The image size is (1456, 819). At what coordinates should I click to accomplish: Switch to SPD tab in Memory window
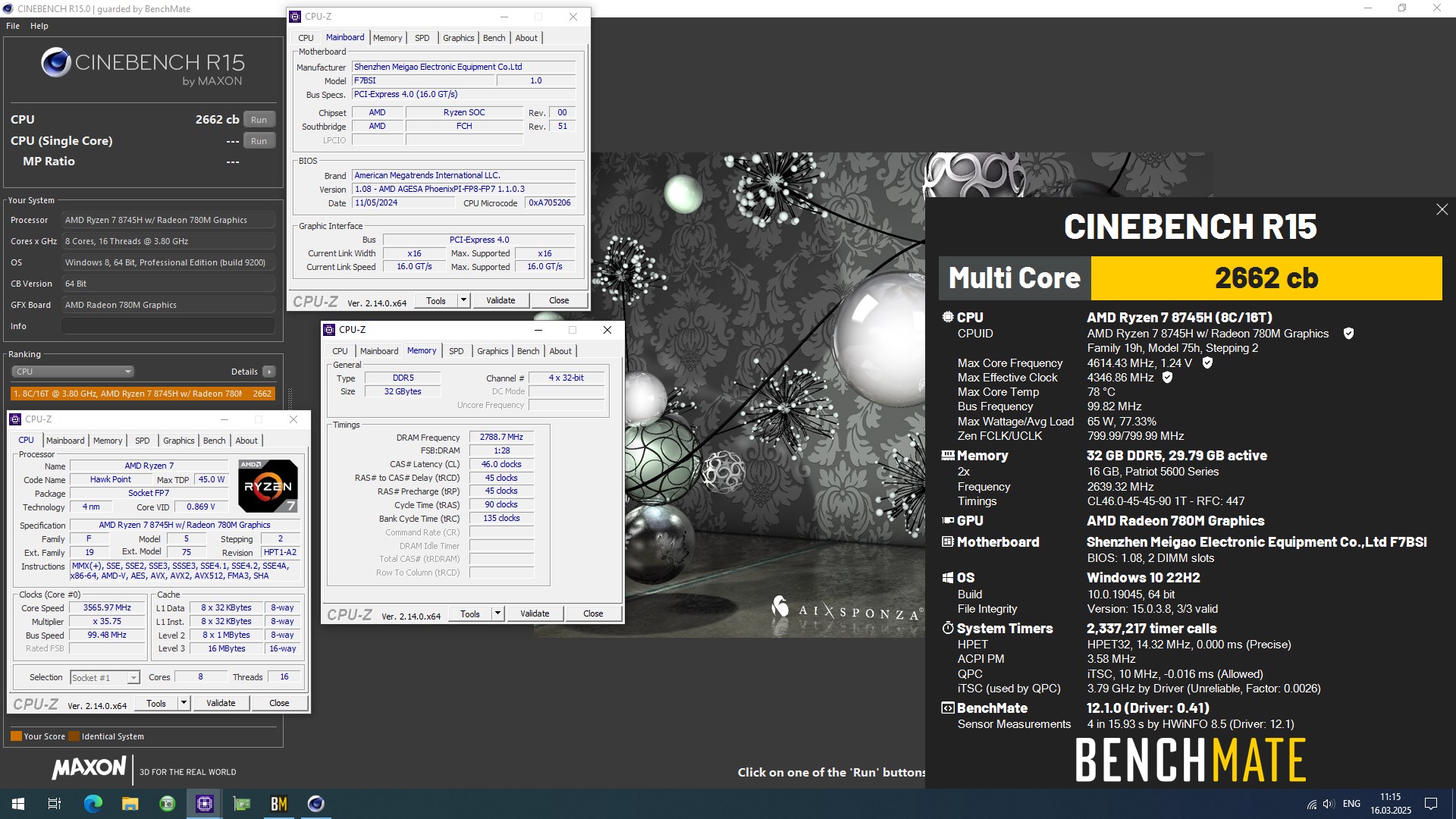(x=456, y=351)
